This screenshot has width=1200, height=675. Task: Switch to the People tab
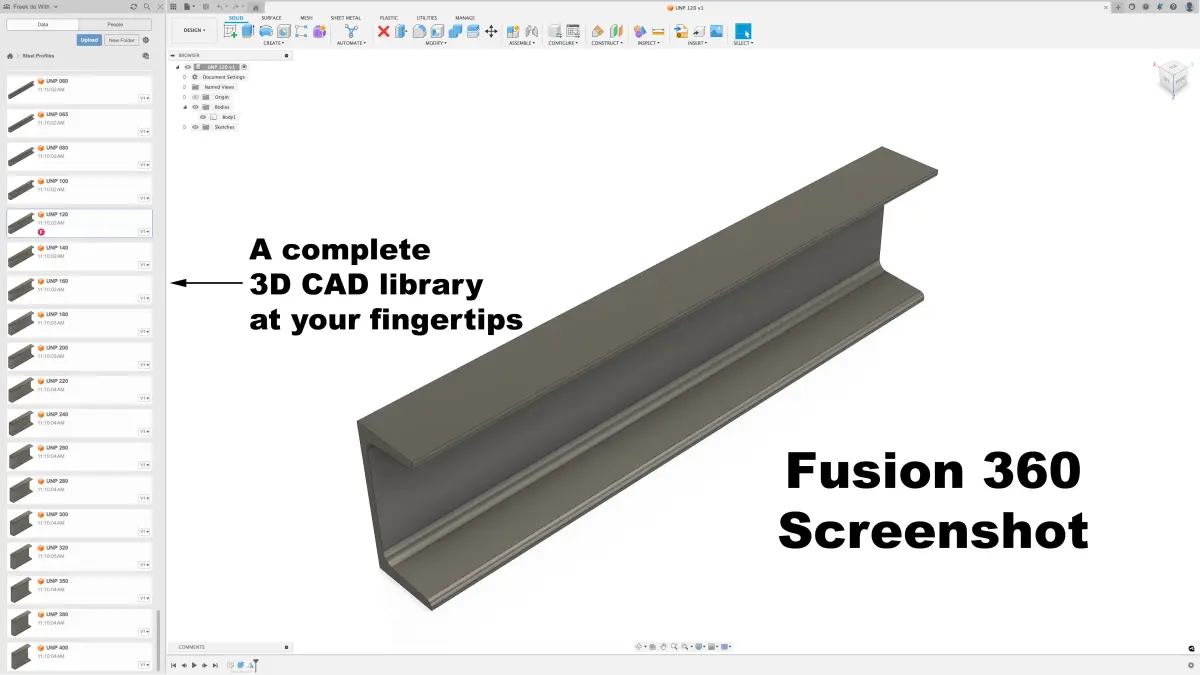(x=116, y=23)
